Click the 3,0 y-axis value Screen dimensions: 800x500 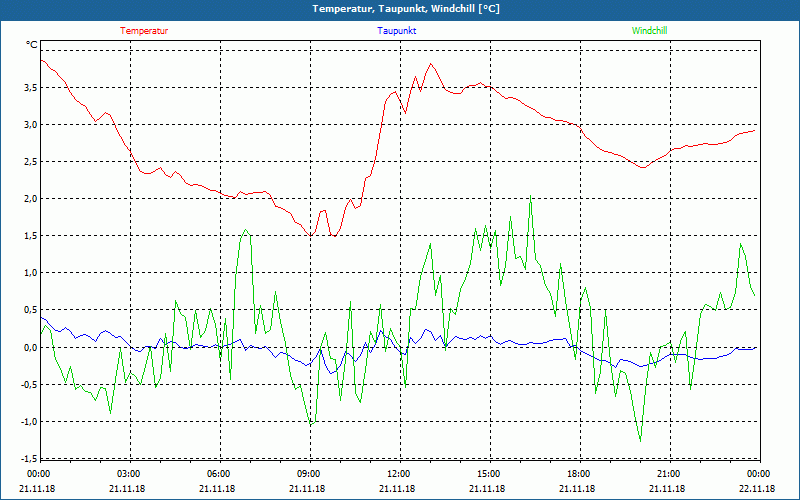click(31, 125)
